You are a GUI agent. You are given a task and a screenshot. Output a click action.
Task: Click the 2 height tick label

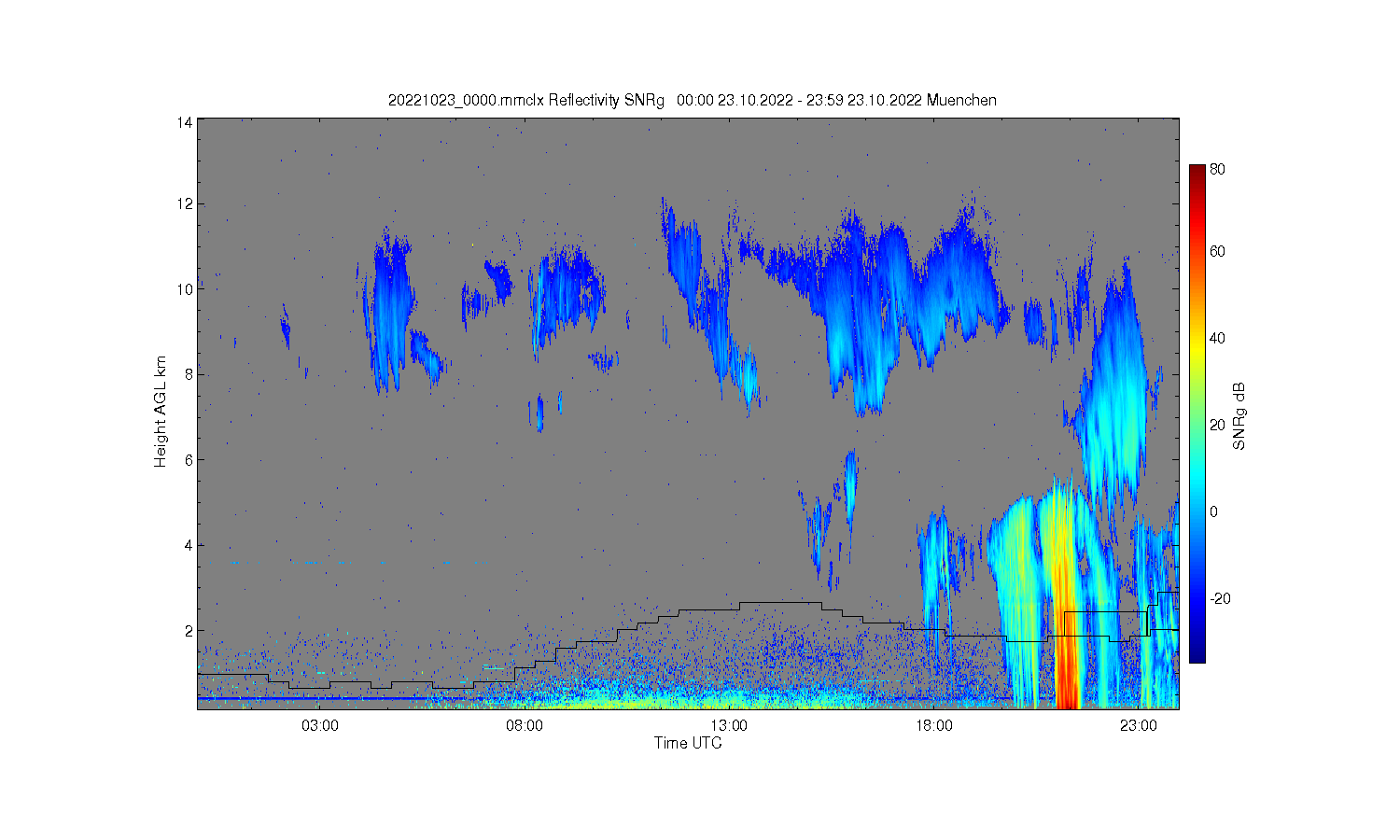(x=189, y=631)
